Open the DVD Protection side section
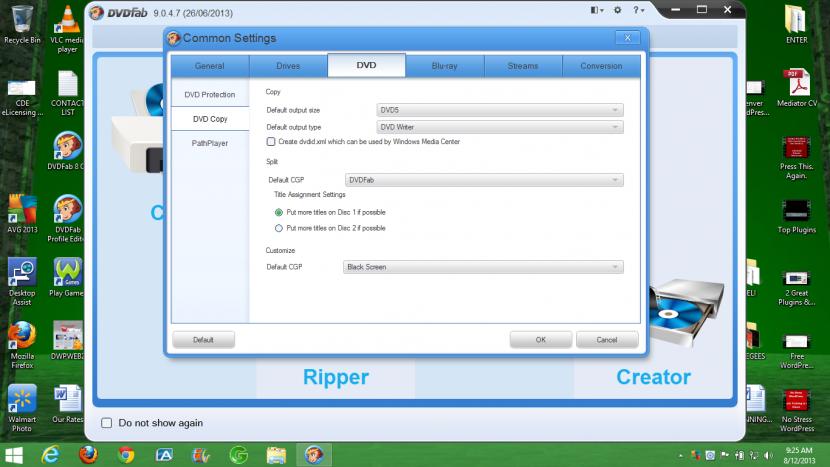This screenshot has width=830, height=467. (210, 94)
